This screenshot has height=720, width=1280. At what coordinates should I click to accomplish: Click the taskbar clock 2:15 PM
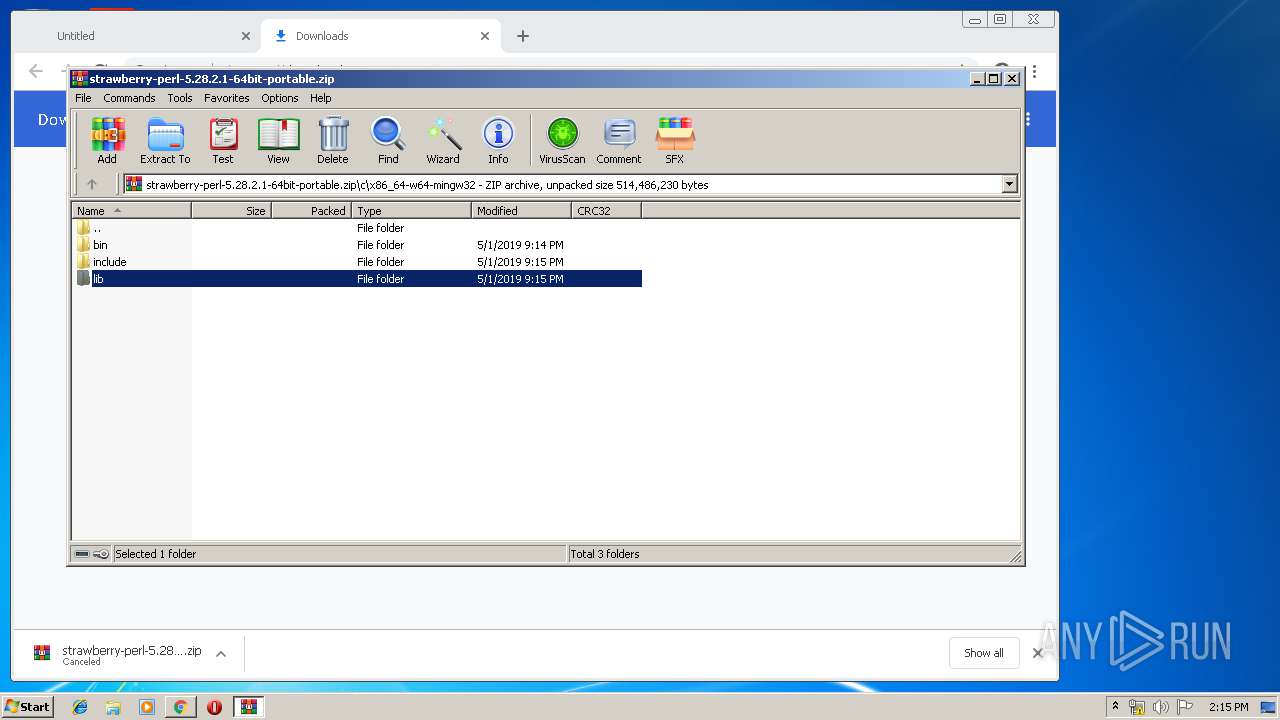[1228, 707]
